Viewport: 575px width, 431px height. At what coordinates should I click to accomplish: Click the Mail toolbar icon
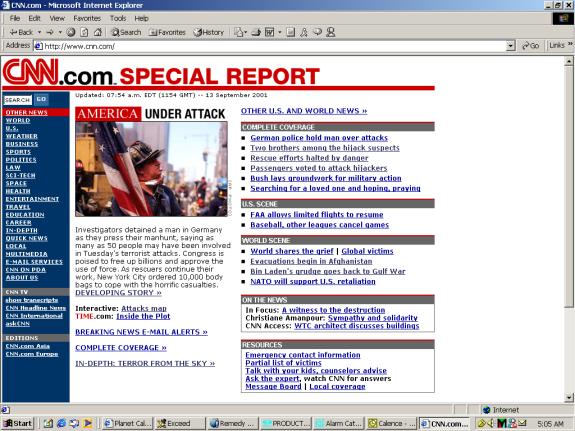click(x=239, y=32)
